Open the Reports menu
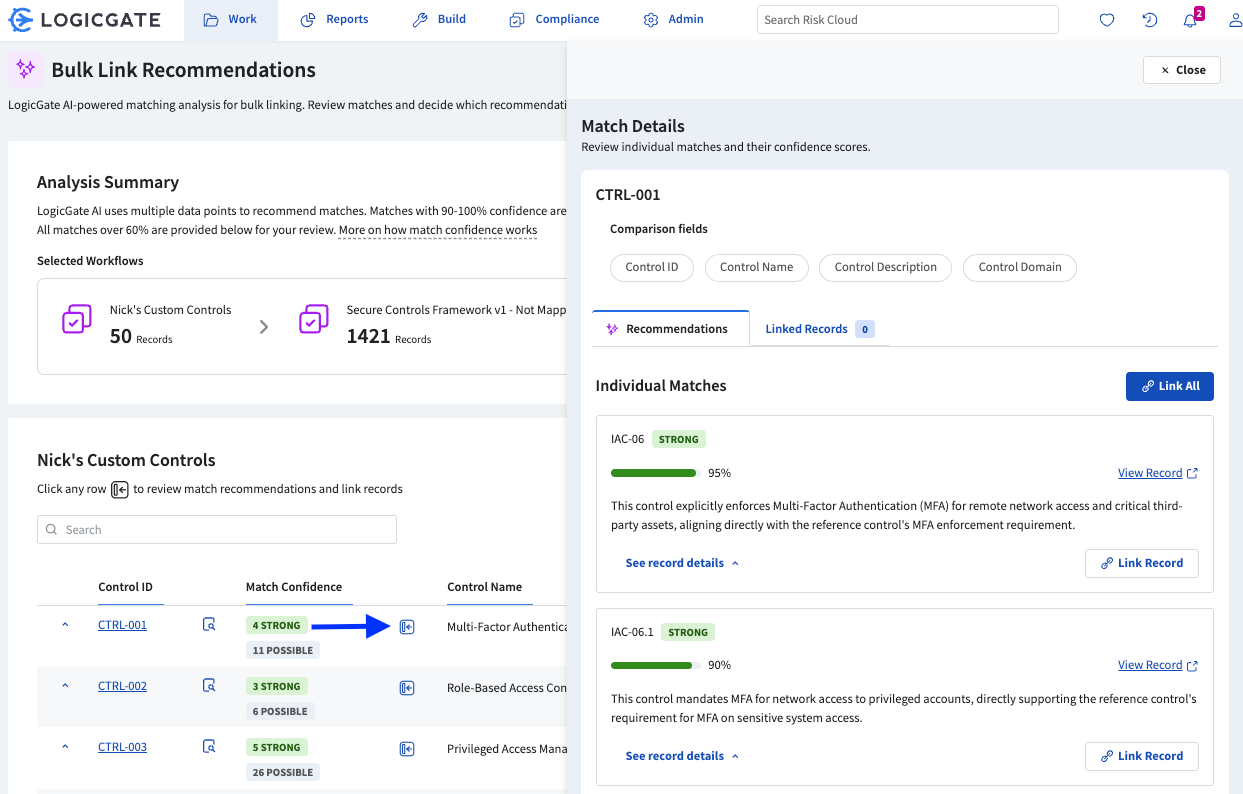The image size is (1243, 794). [x=335, y=20]
